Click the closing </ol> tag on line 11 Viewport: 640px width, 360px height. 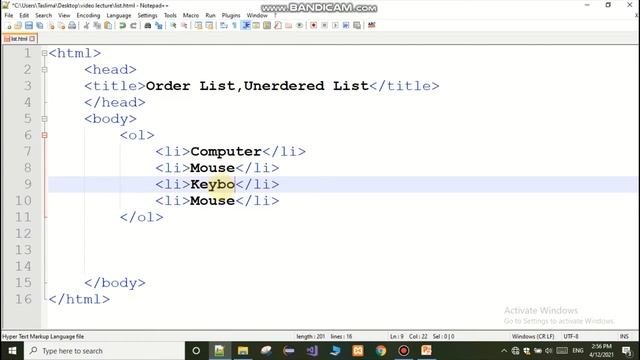[x=141, y=217]
